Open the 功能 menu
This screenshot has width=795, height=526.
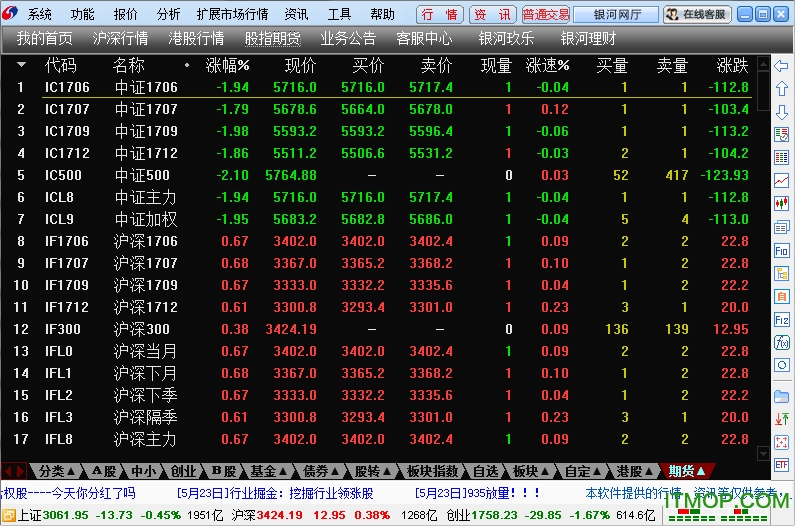[82, 14]
